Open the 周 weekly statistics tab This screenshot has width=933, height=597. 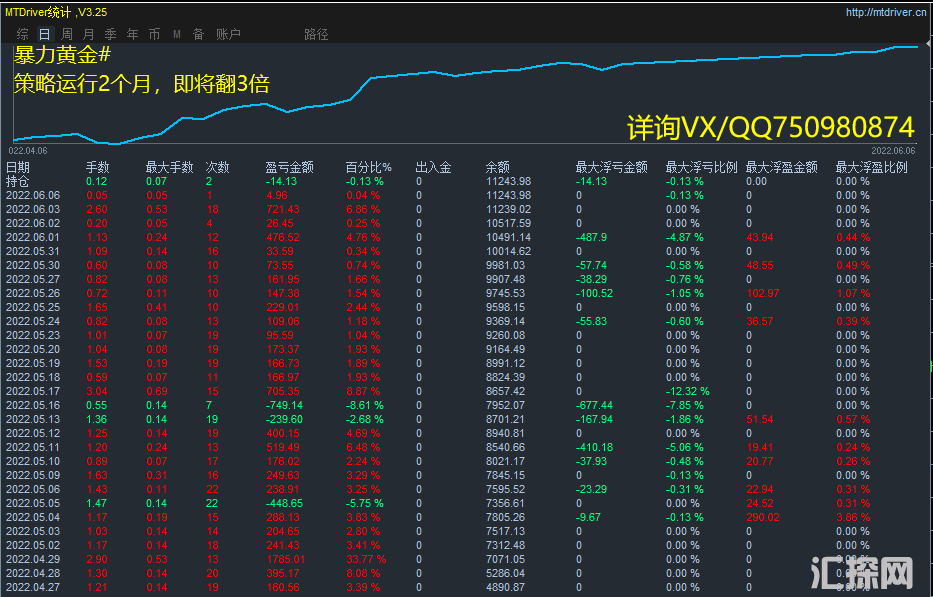click(67, 34)
